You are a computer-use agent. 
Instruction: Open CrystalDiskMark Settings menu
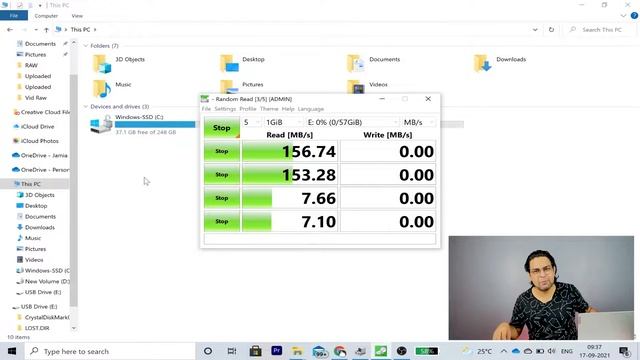click(225, 109)
